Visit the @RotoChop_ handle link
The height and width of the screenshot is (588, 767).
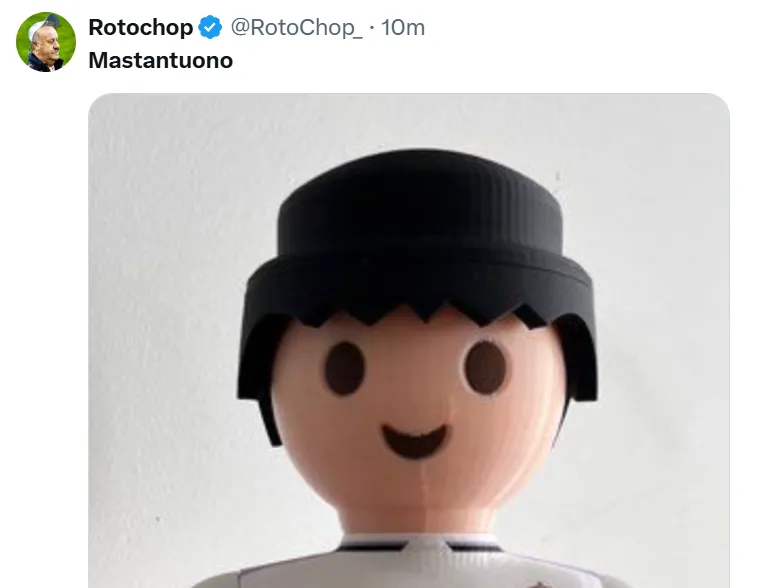(296, 28)
